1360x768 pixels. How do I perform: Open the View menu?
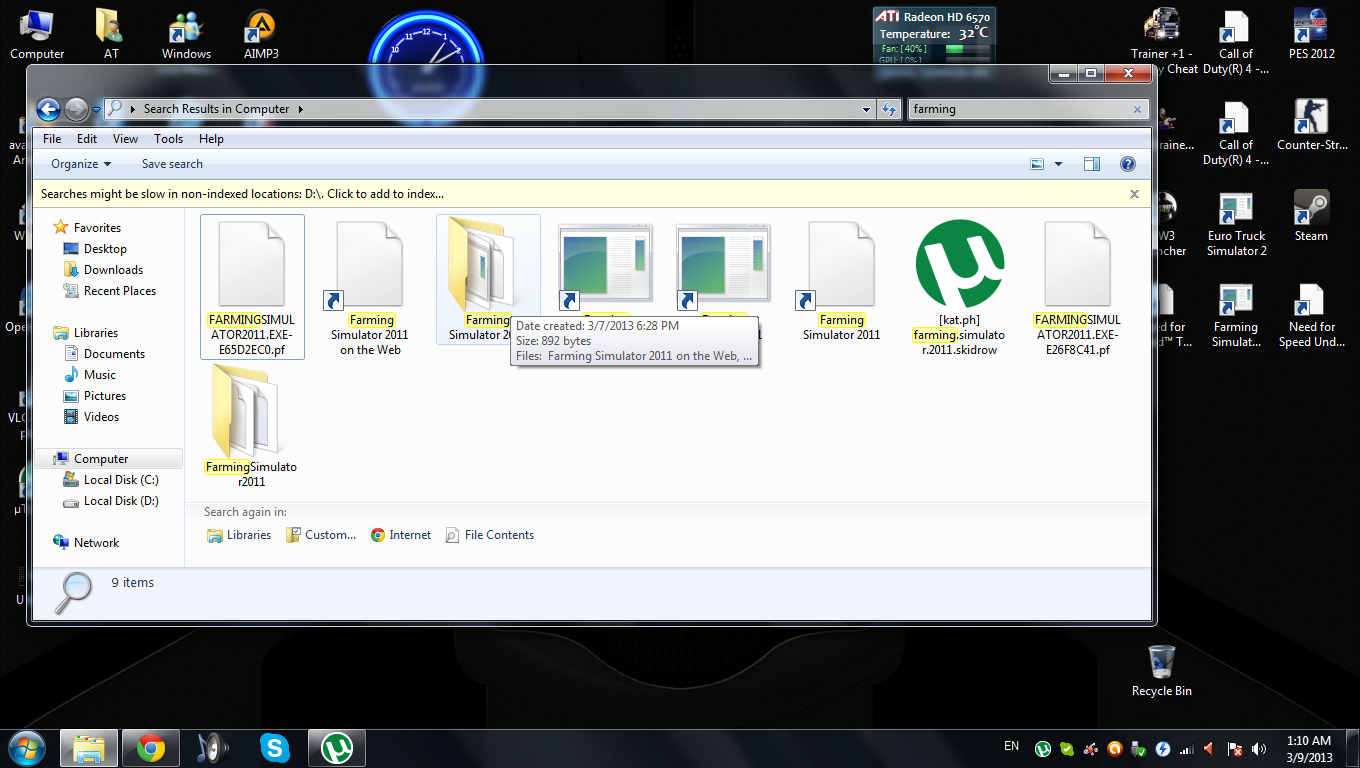pyautogui.click(x=125, y=139)
